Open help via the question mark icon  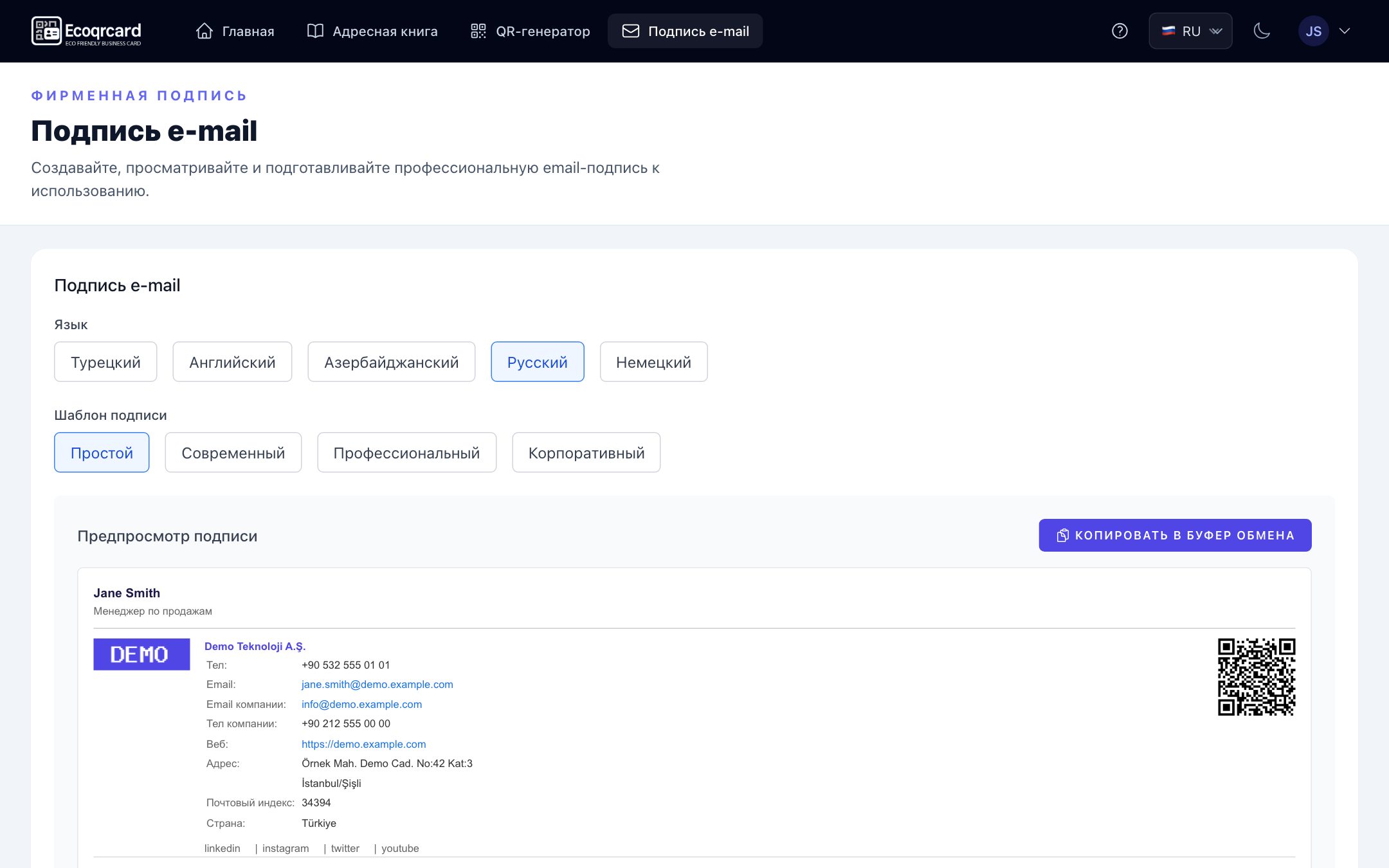click(x=1120, y=31)
